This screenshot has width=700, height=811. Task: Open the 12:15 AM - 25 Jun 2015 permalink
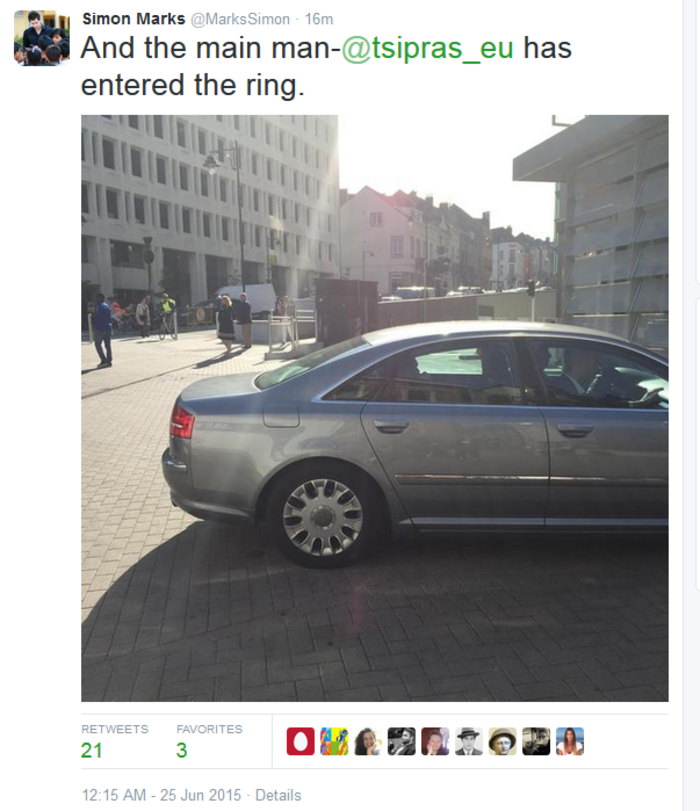[161, 795]
